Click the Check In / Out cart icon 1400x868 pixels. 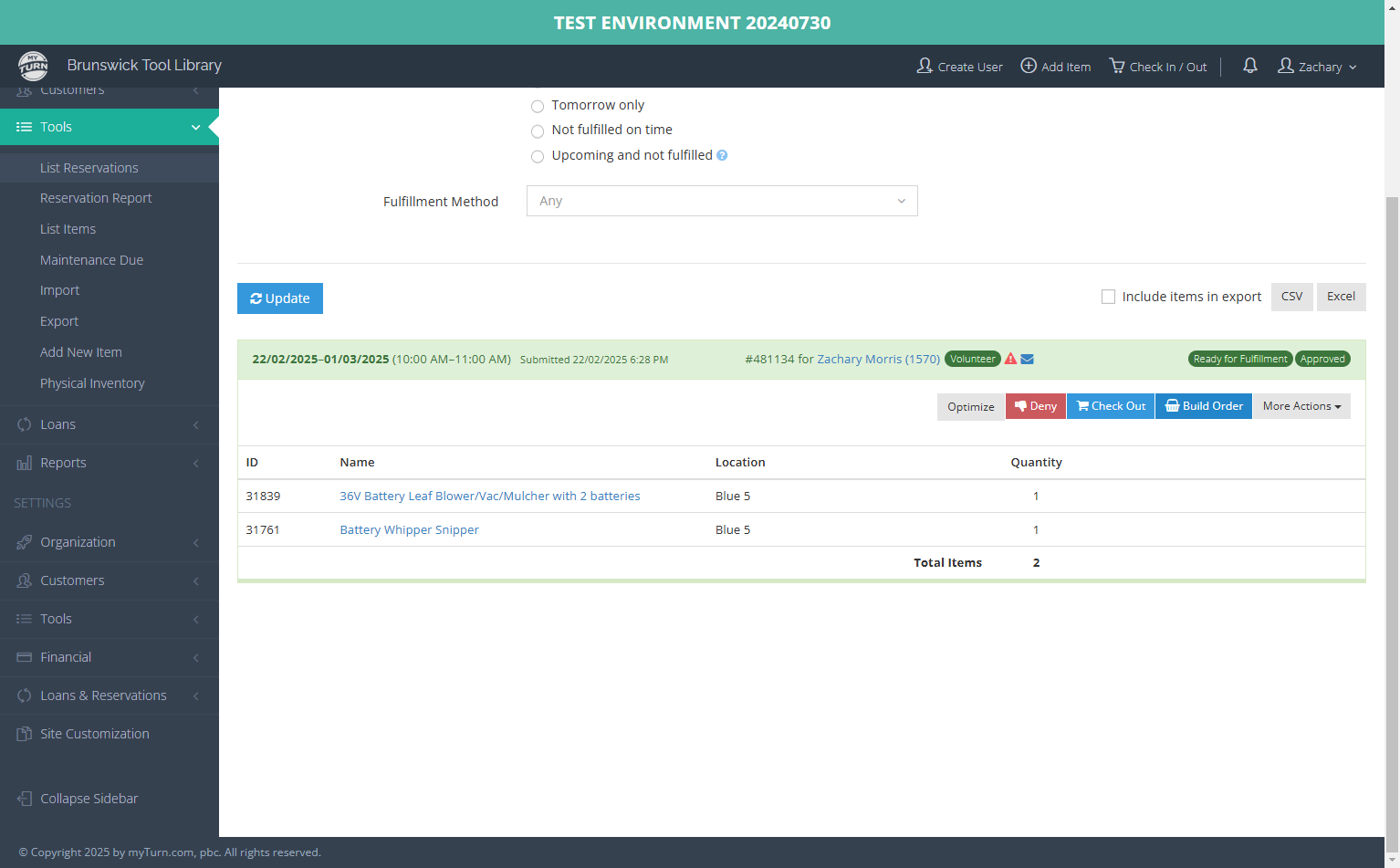point(1117,66)
